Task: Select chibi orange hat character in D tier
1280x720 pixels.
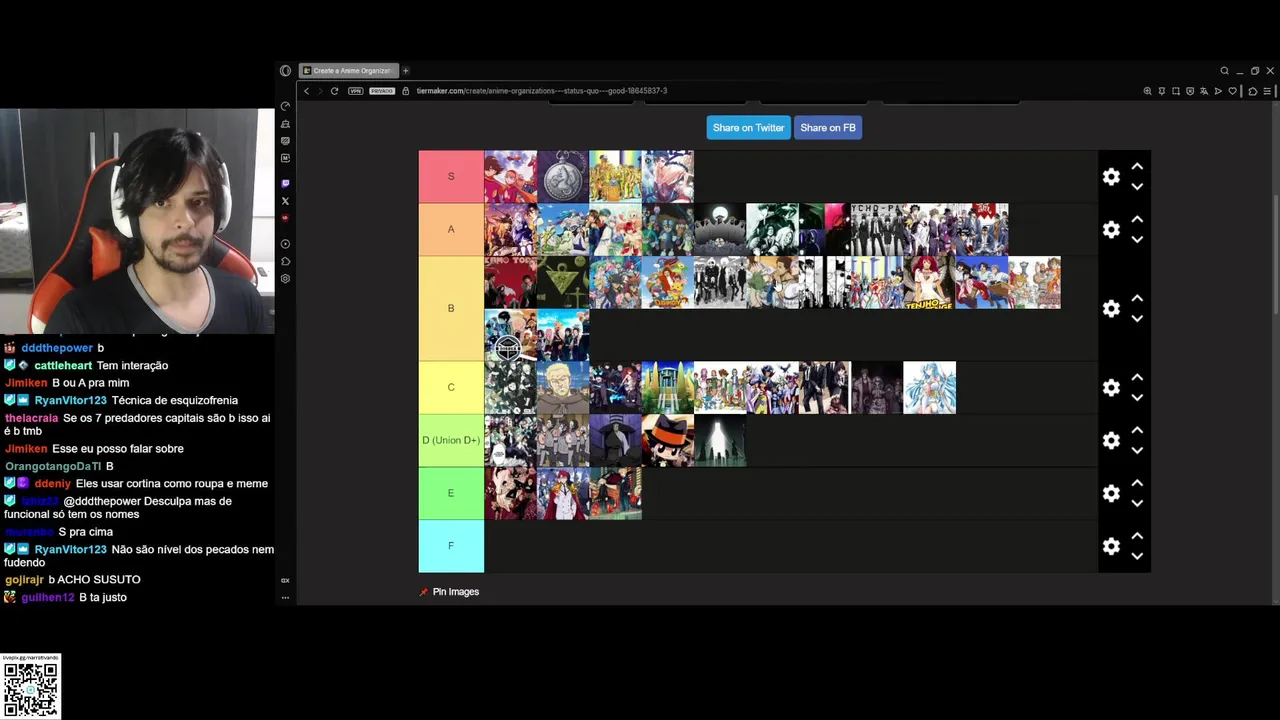Action: 667,441
